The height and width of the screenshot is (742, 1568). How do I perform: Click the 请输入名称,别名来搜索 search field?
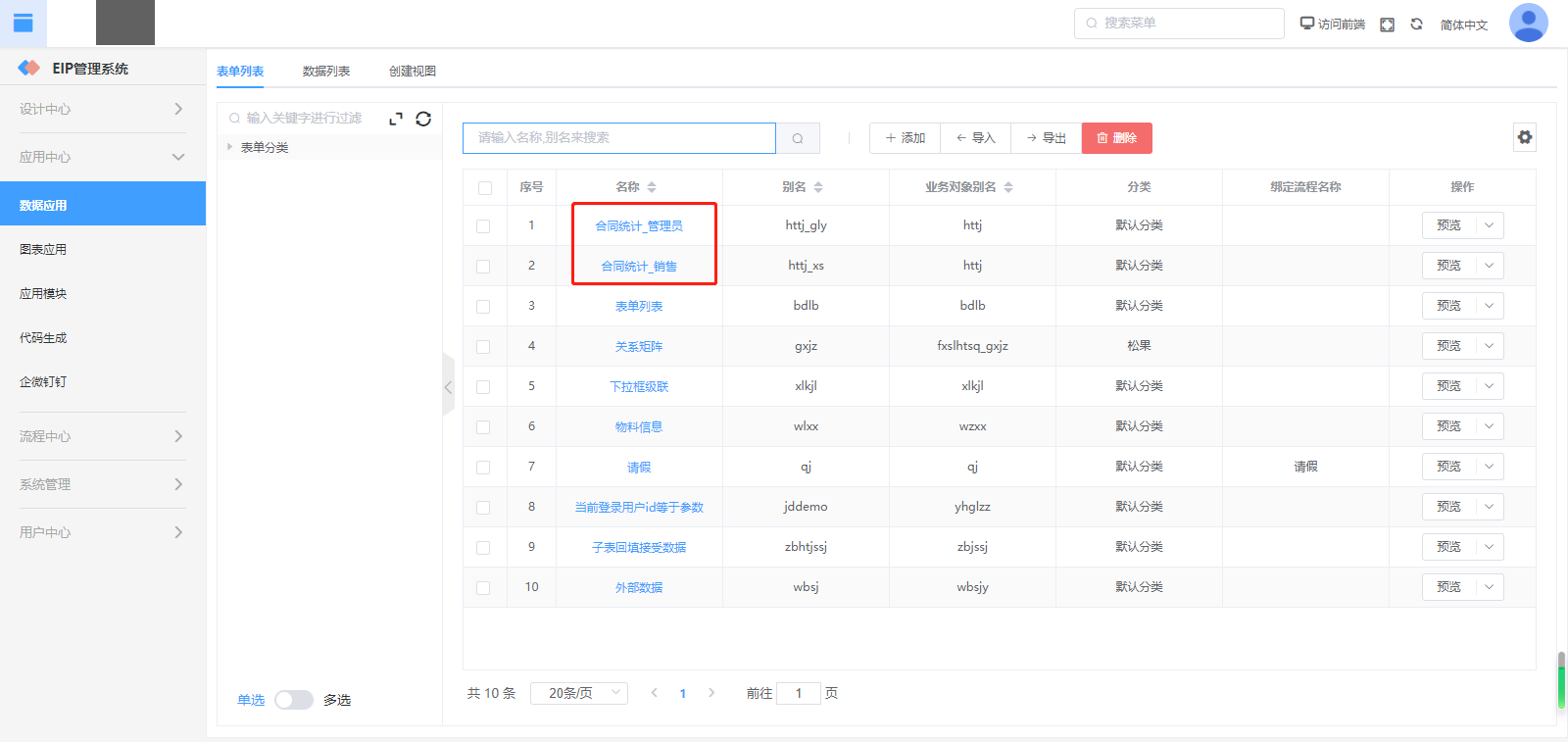tap(618, 138)
